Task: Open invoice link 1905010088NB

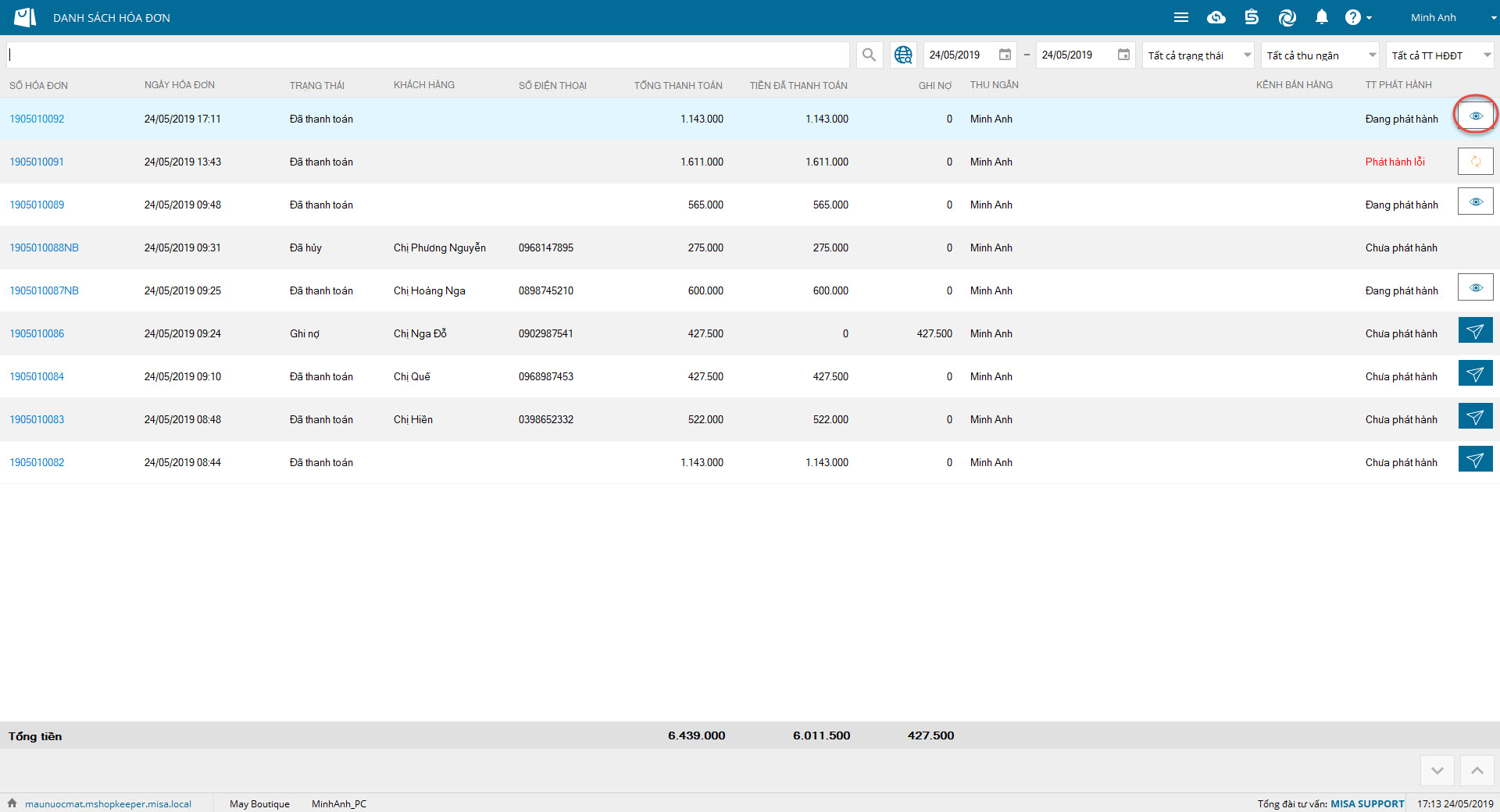Action: tap(44, 248)
